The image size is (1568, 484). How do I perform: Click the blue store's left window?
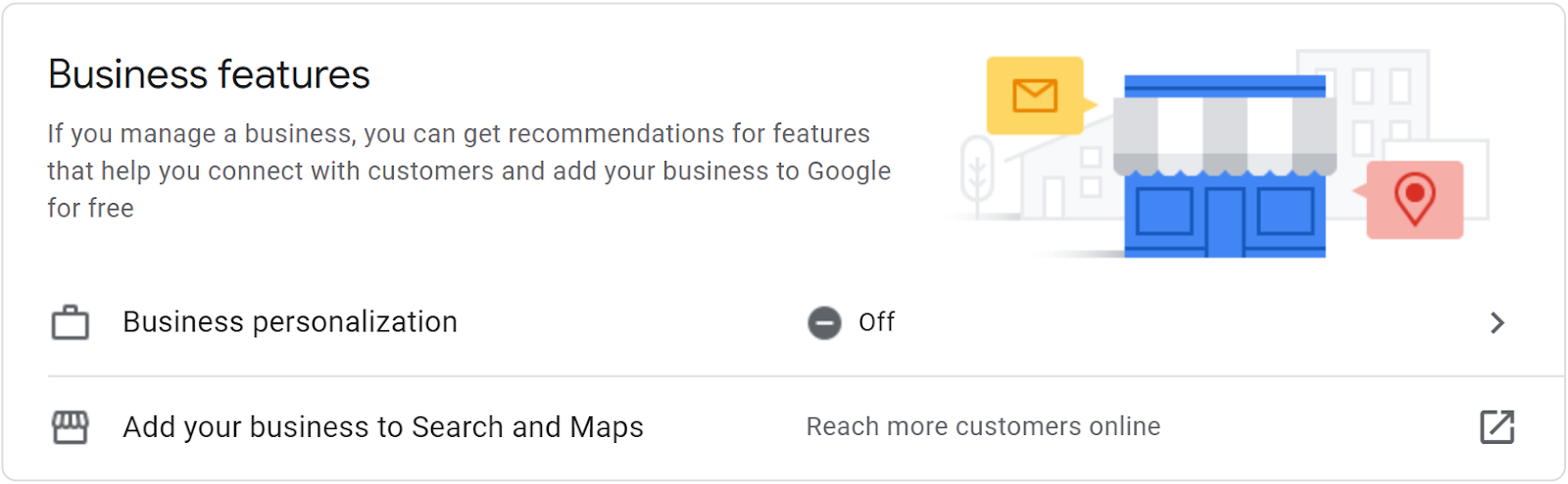1164,211
